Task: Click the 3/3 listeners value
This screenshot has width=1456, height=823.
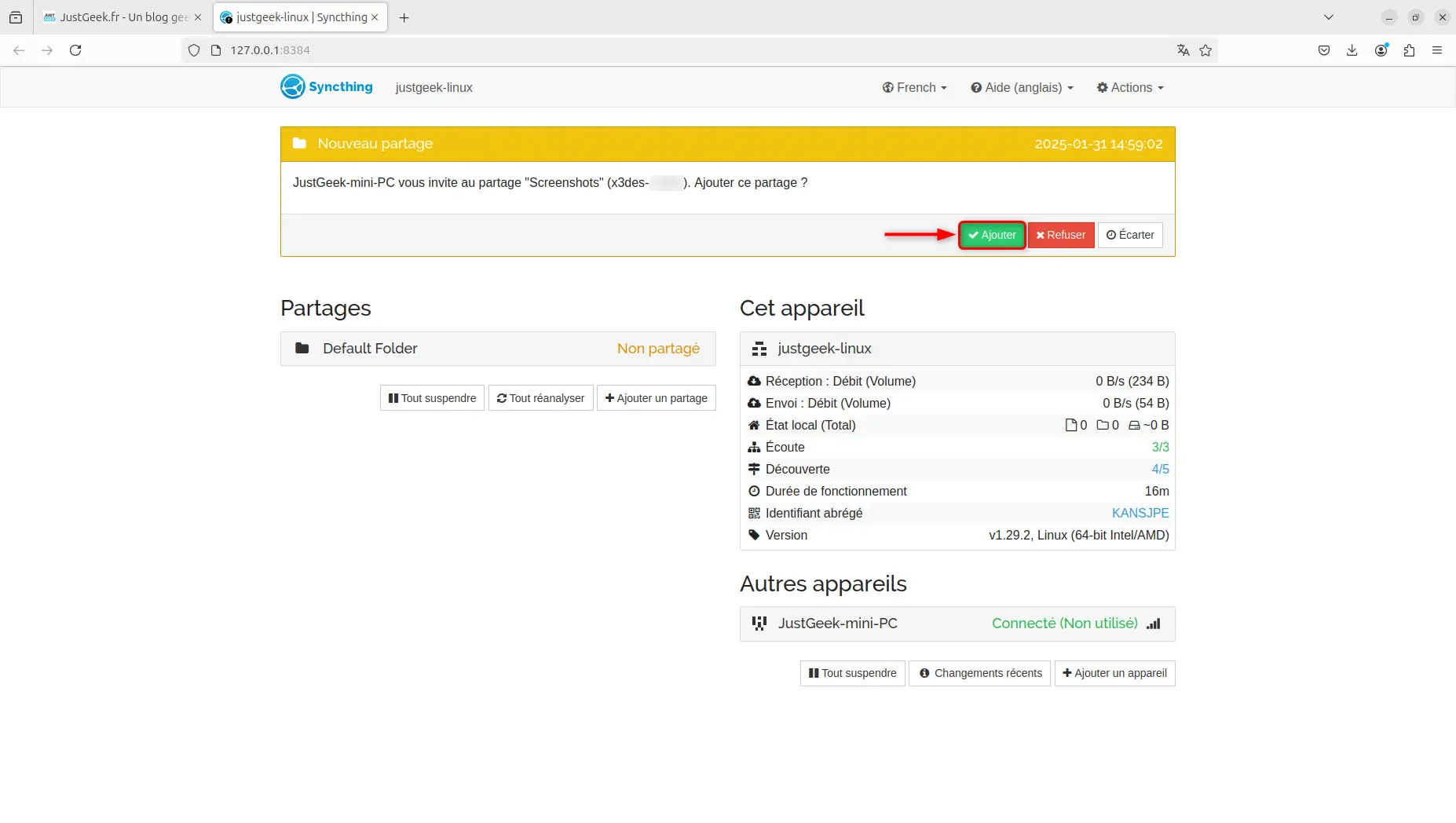Action: click(x=1160, y=447)
